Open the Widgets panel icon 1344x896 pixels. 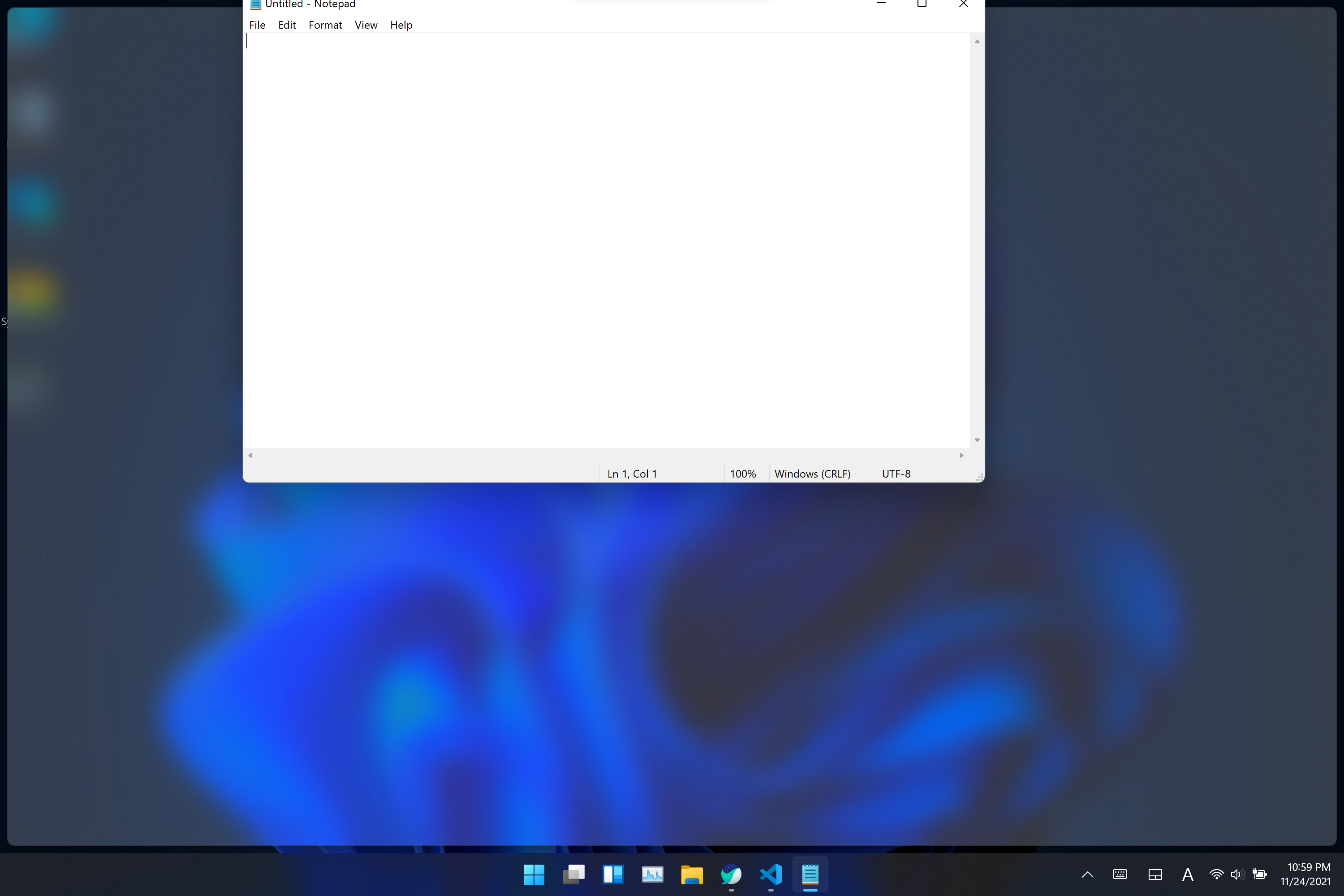coord(612,874)
